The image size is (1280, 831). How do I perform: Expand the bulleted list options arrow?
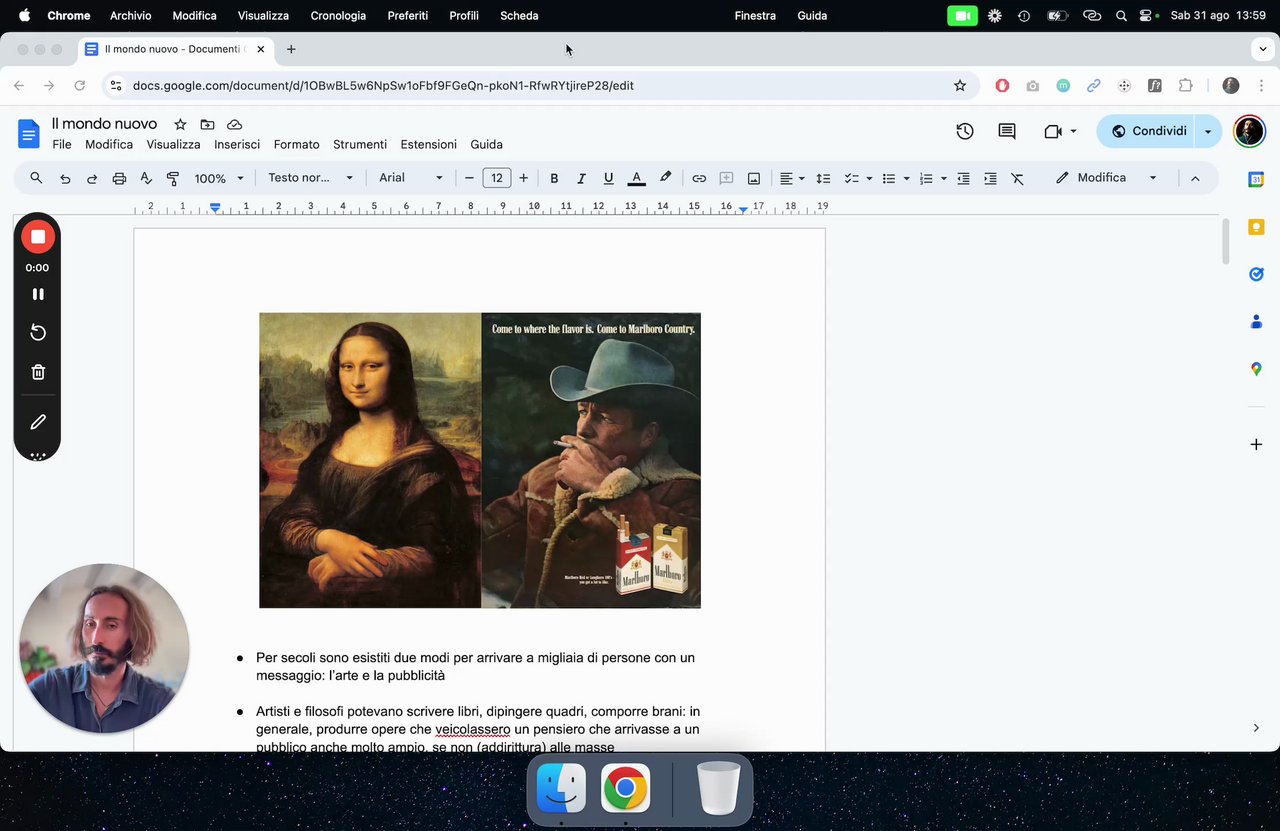pos(906,178)
